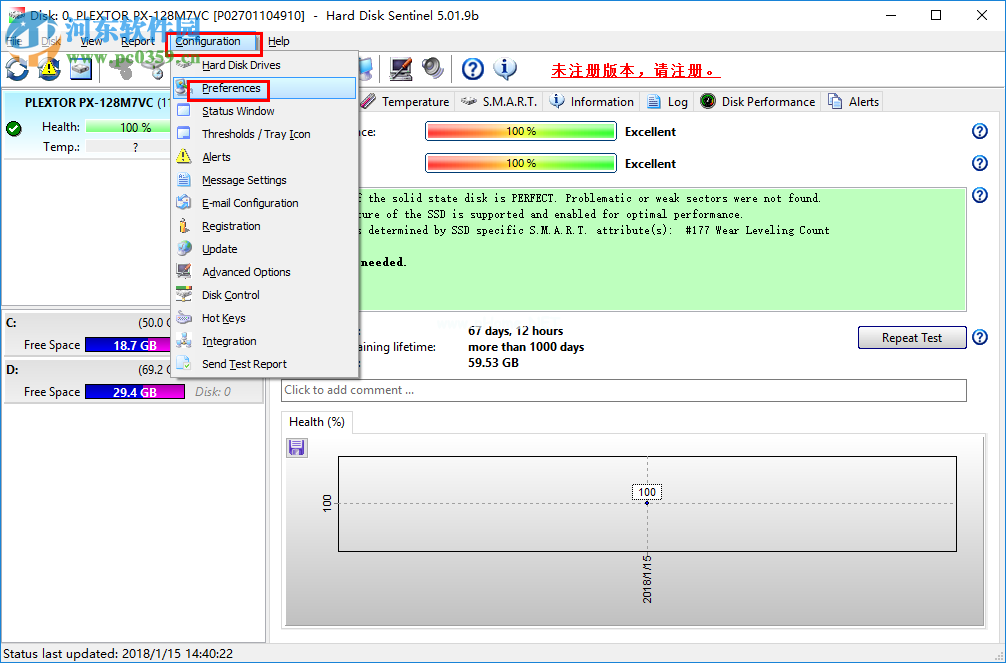Image resolution: width=1006 pixels, height=663 pixels.
Task: Select the Health (%) chart tab
Action: point(316,421)
